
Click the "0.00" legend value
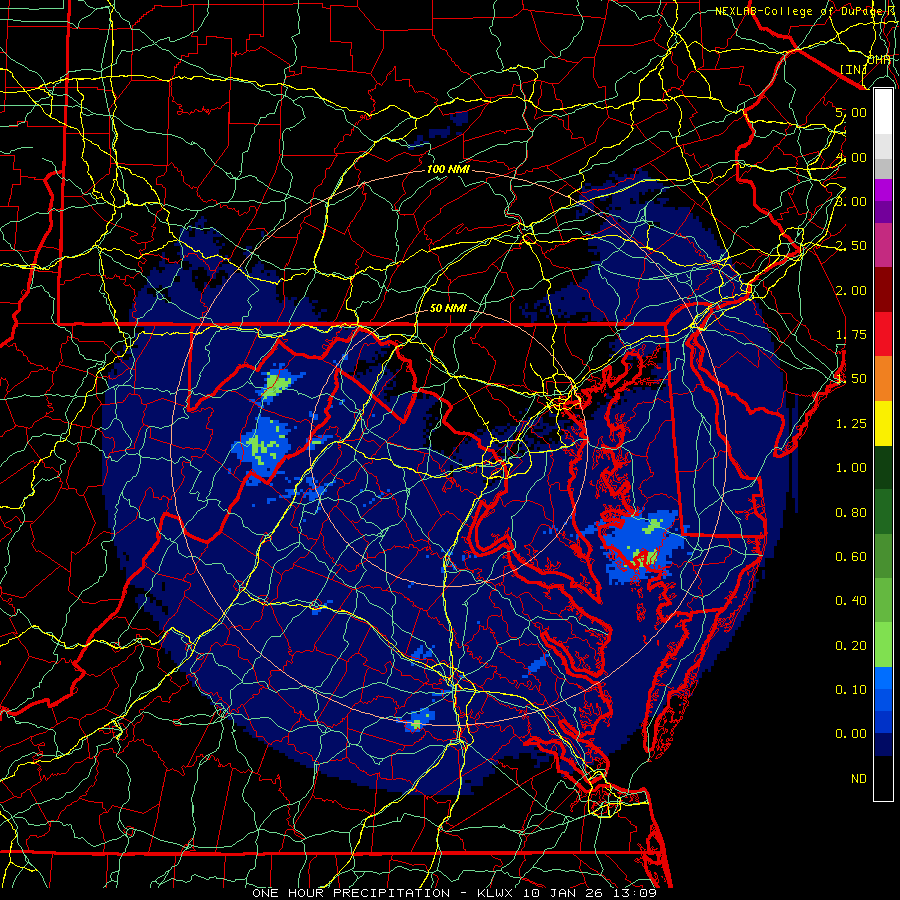[851, 734]
